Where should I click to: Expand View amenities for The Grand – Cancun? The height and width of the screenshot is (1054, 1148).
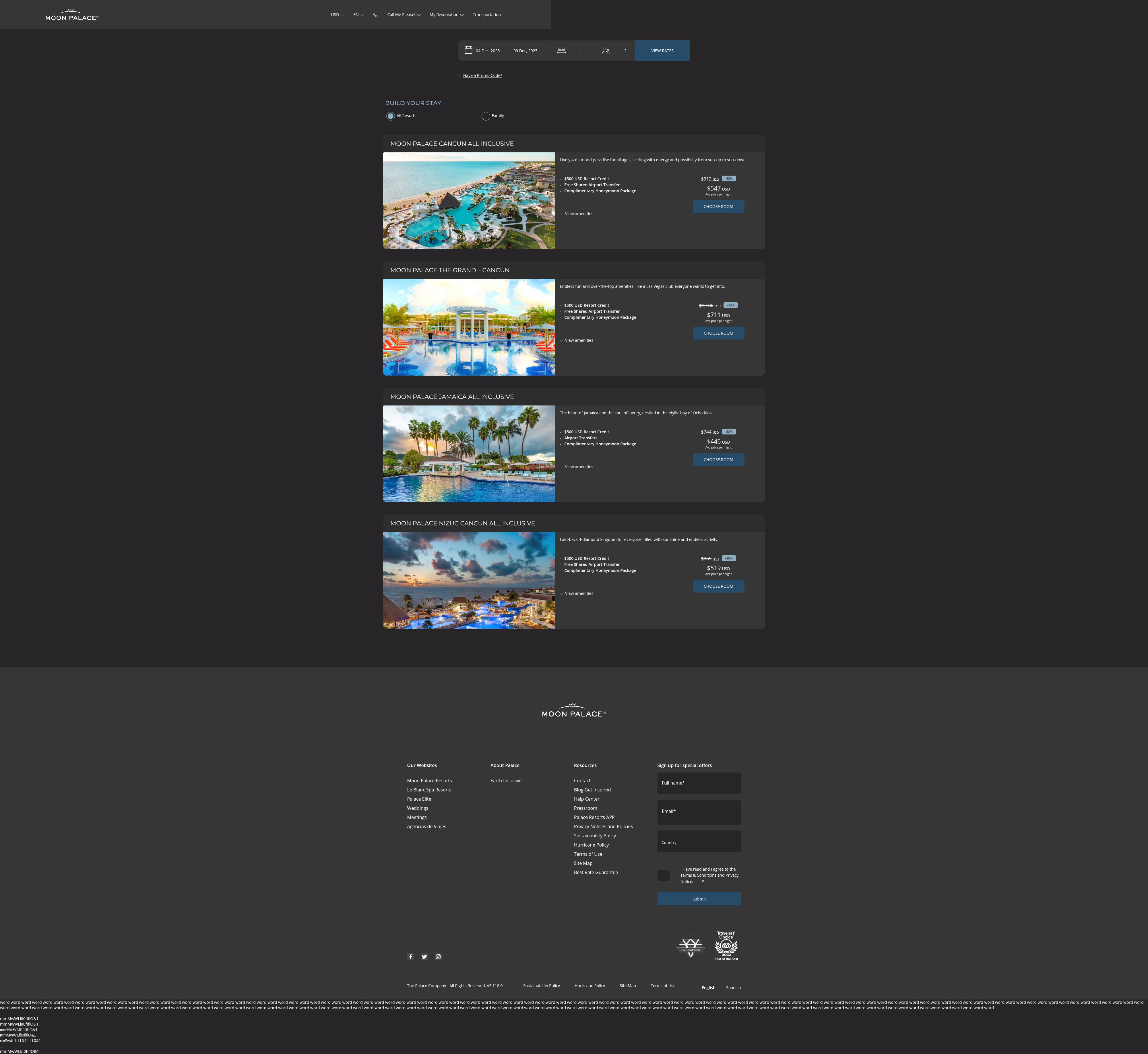coord(577,341)
